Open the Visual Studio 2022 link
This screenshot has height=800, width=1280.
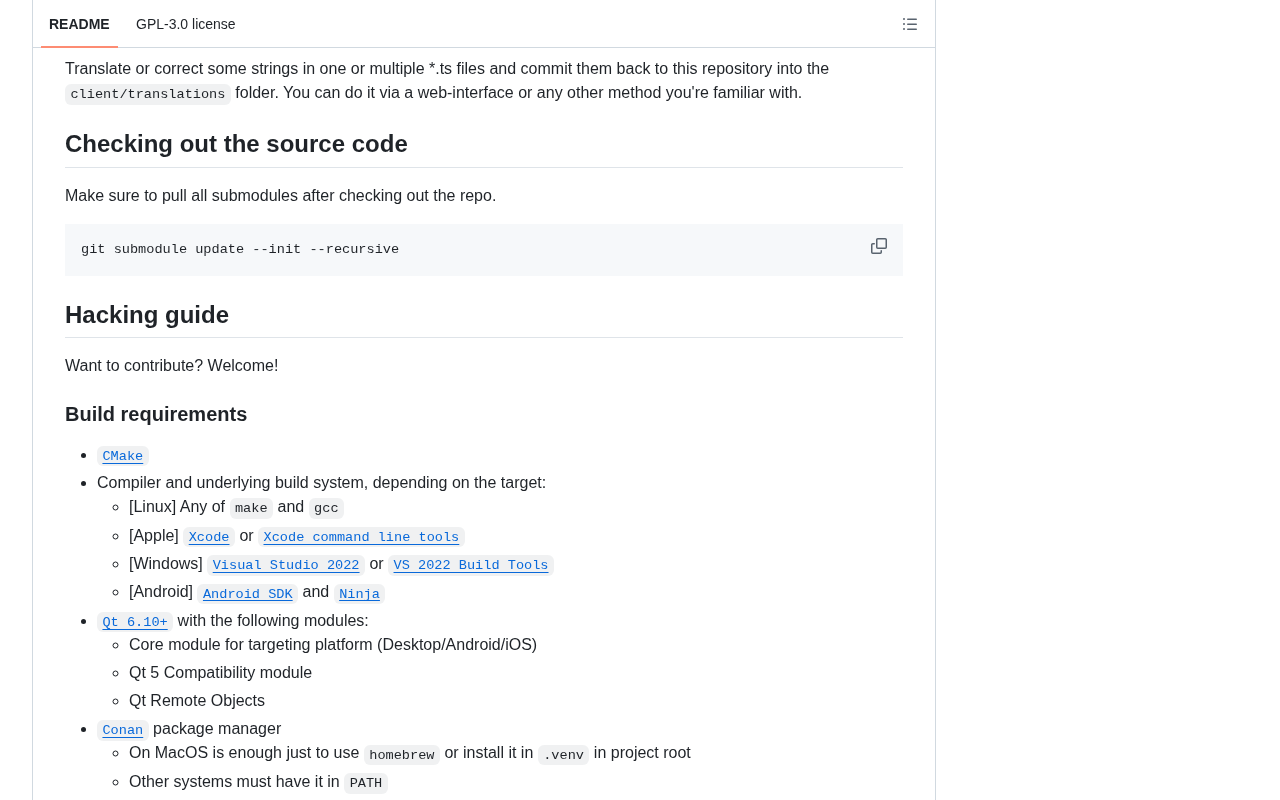[x=286, y=565]
